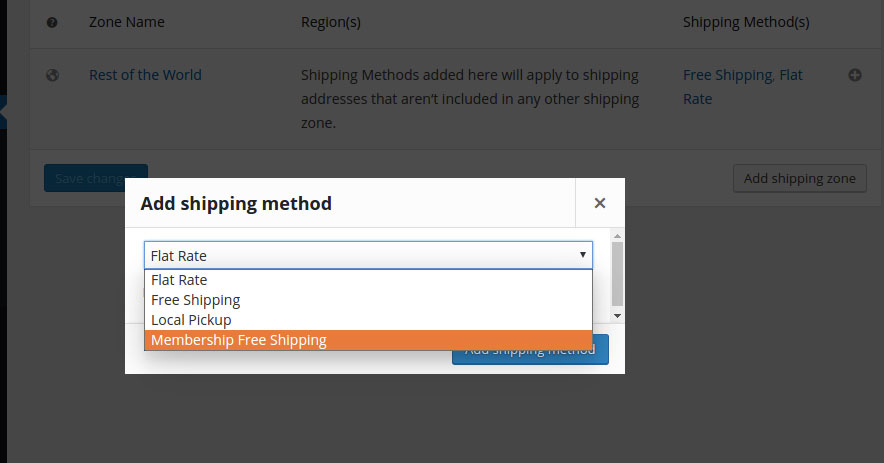The height and width of the screenshot is (463, 884).
Task: Click the modal scrollbar down arrow
Action: 617,316
